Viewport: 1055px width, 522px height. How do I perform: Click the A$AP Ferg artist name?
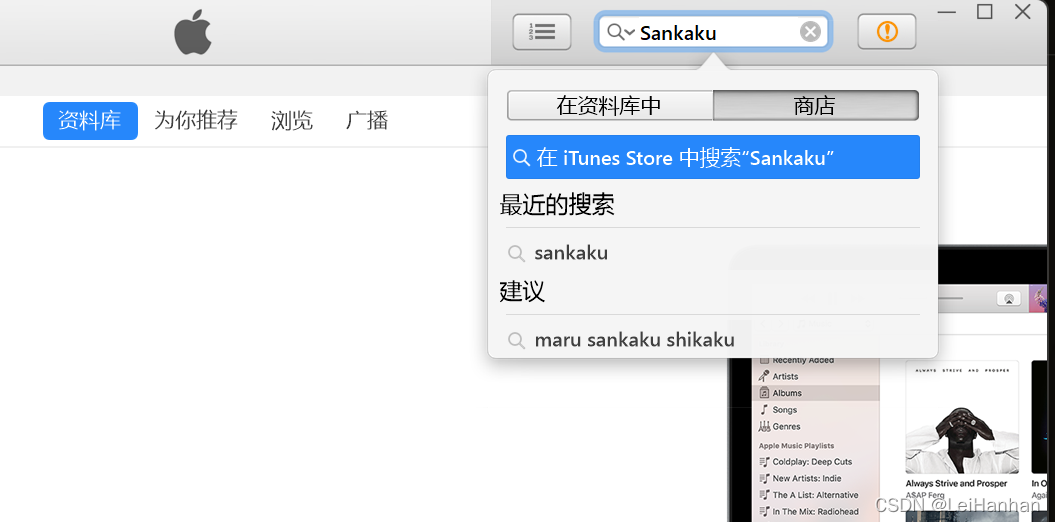click(924, 494)
